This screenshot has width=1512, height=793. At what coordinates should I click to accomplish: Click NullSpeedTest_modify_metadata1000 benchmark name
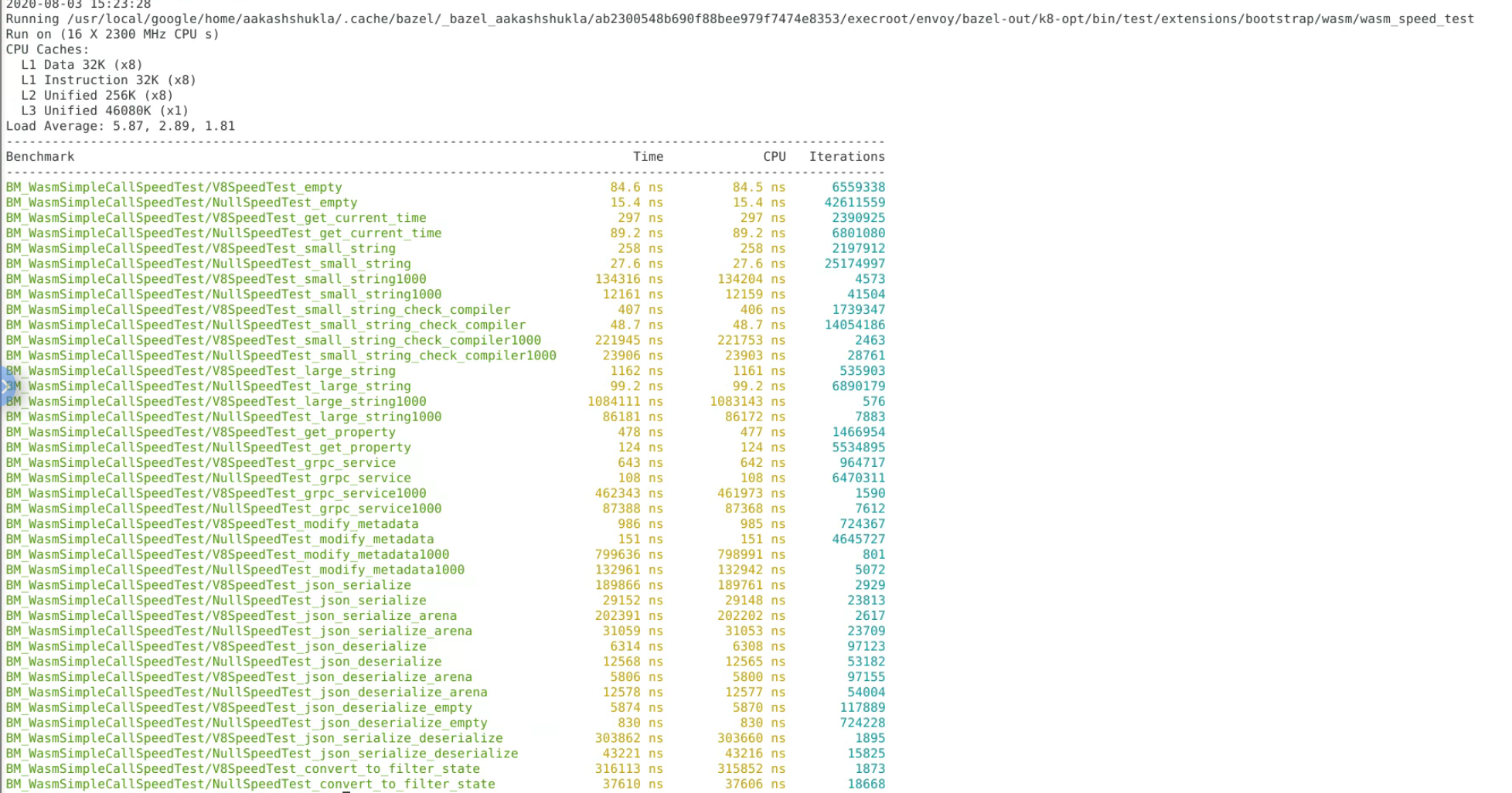(236, 570)
